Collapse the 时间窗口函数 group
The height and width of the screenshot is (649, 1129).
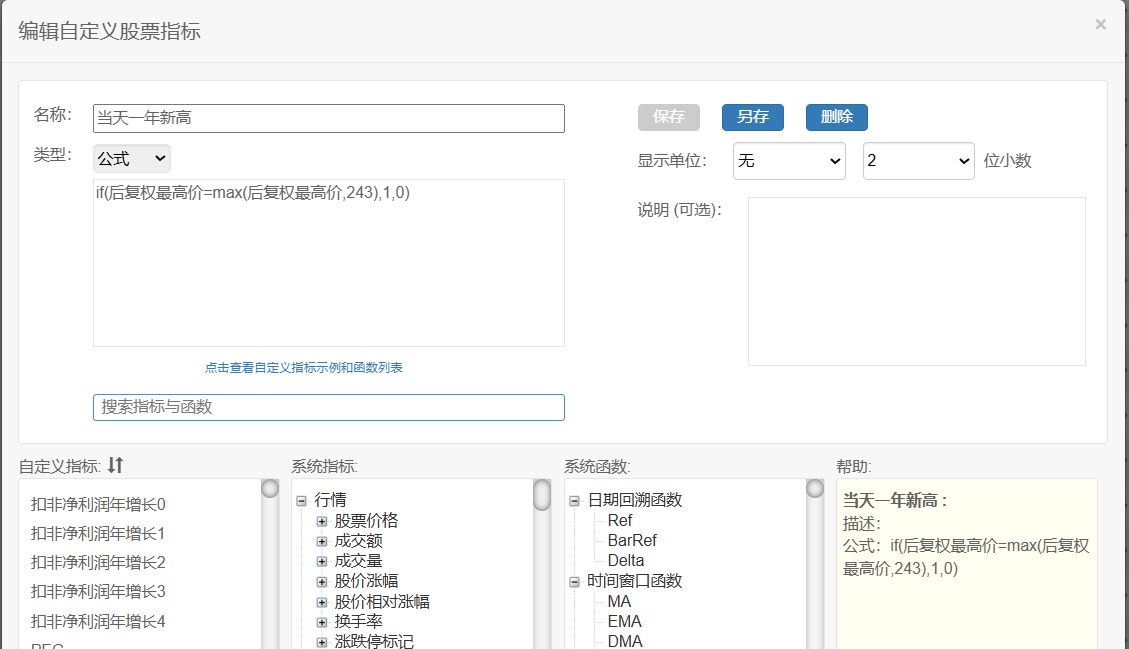tap(574, 581)
